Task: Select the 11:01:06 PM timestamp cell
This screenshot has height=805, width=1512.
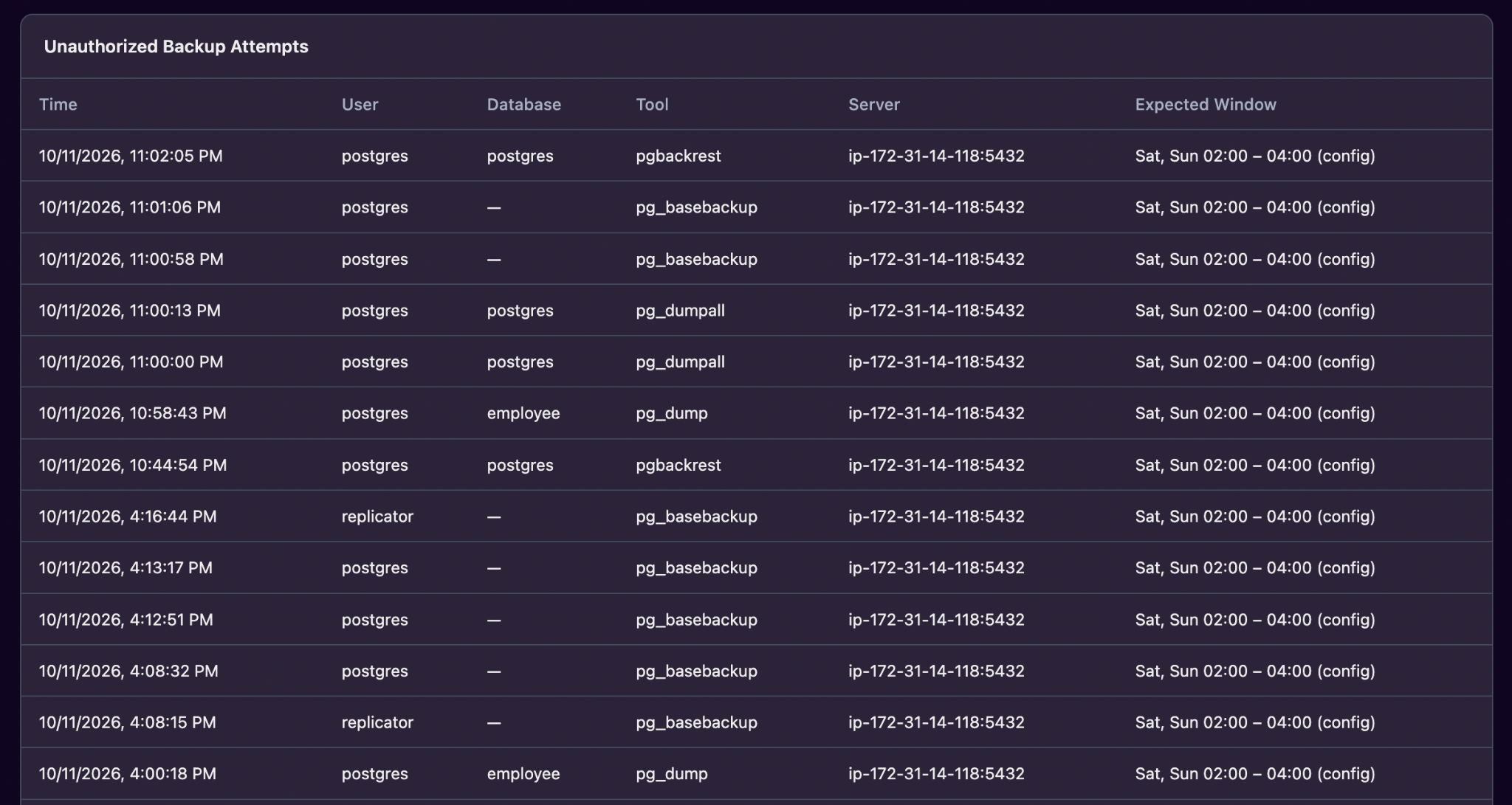Action: pos(130,207)
